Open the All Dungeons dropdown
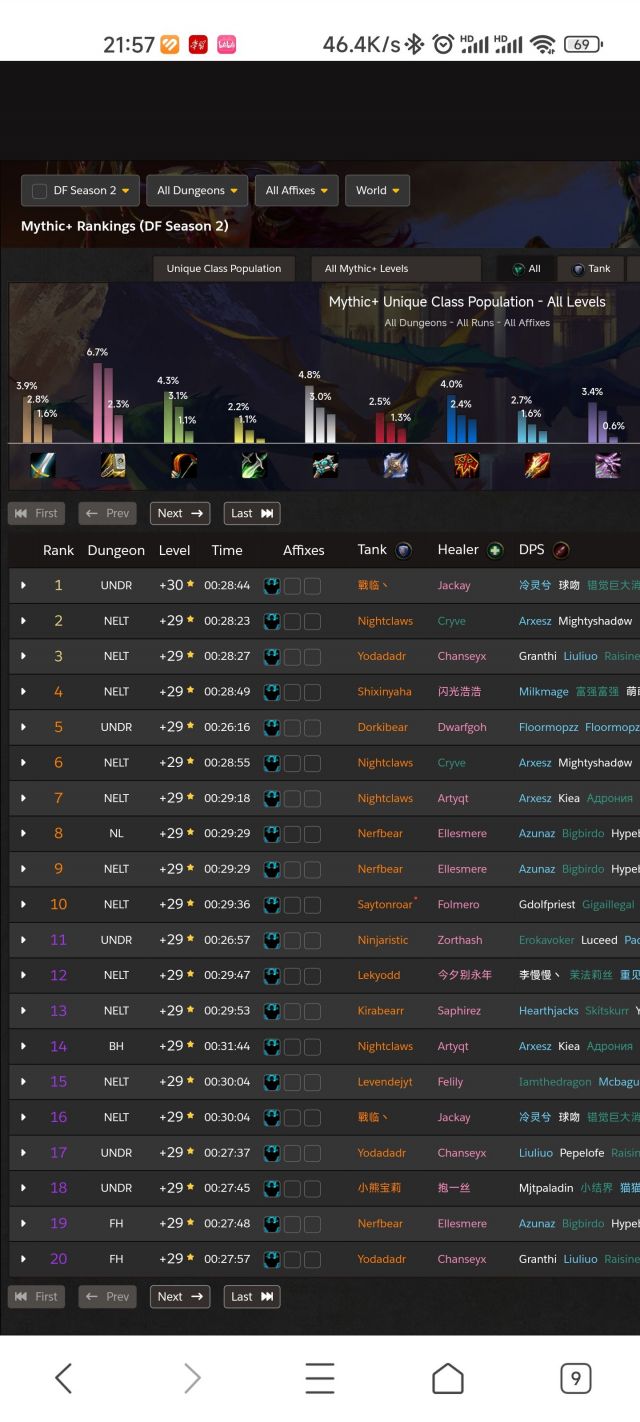The image size is (640, 1422). (x=197, y=191)
